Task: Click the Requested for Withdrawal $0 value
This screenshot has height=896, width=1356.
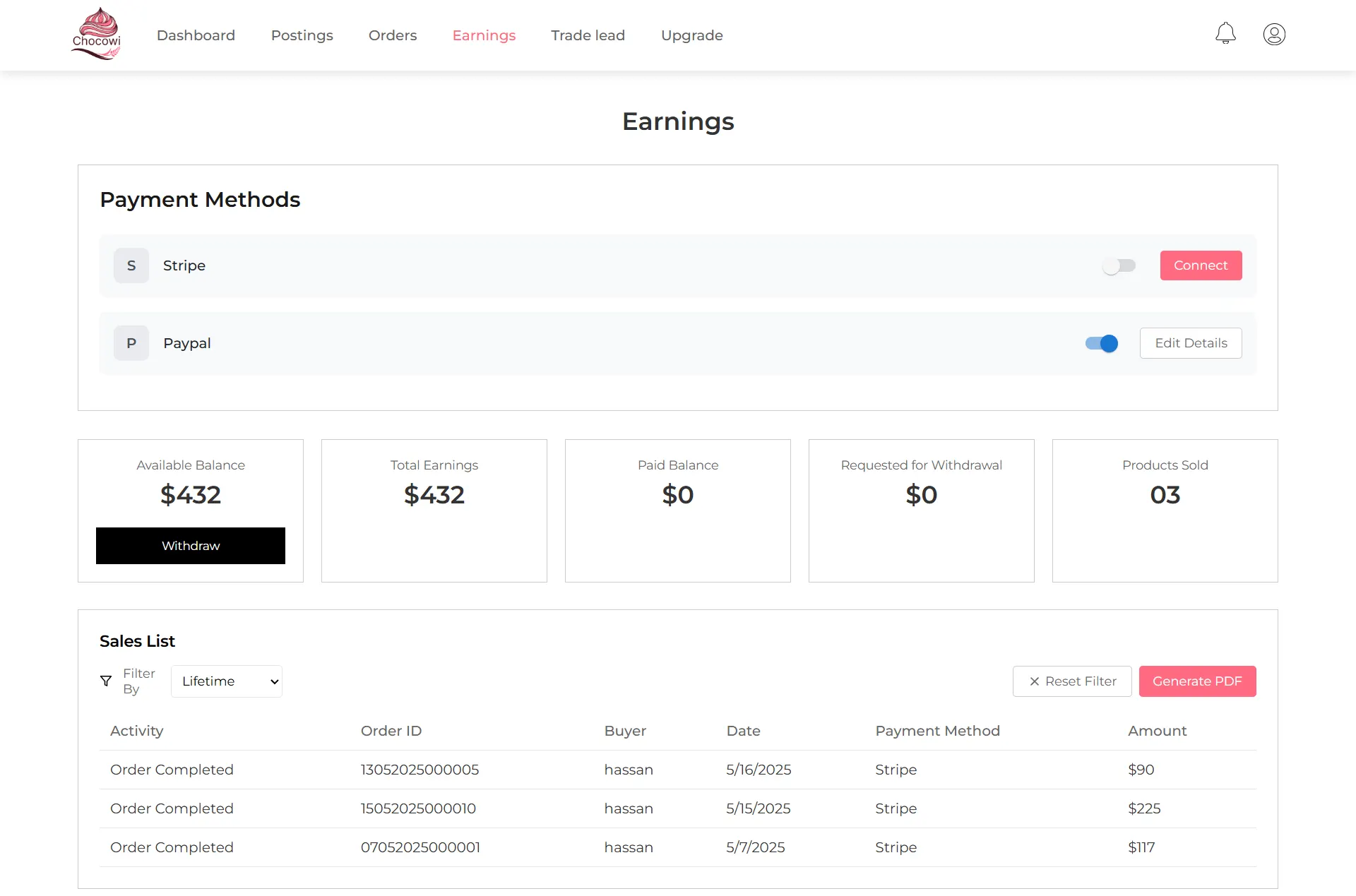Action: point(922,495)
